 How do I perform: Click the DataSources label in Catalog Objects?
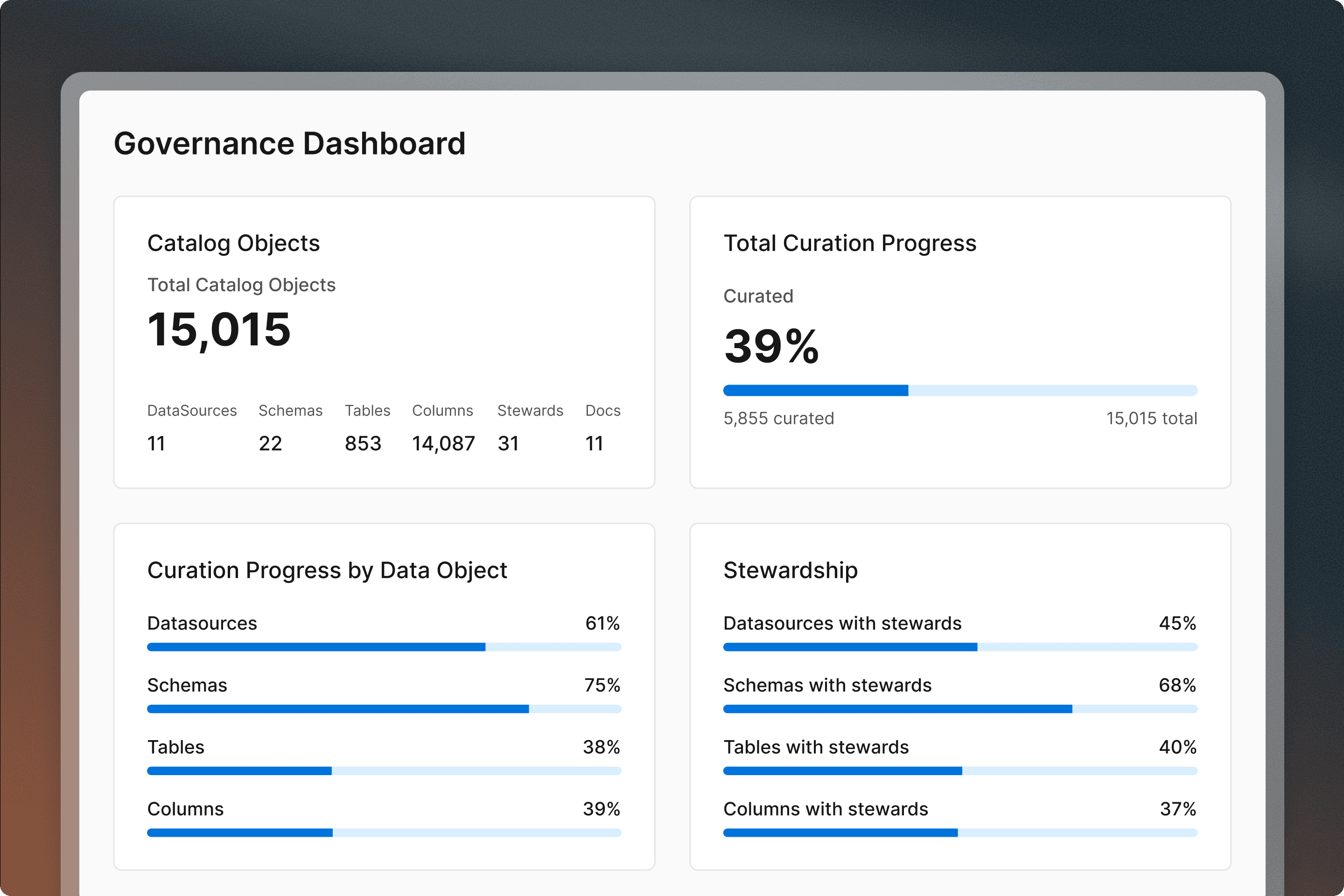coord(192,410)
